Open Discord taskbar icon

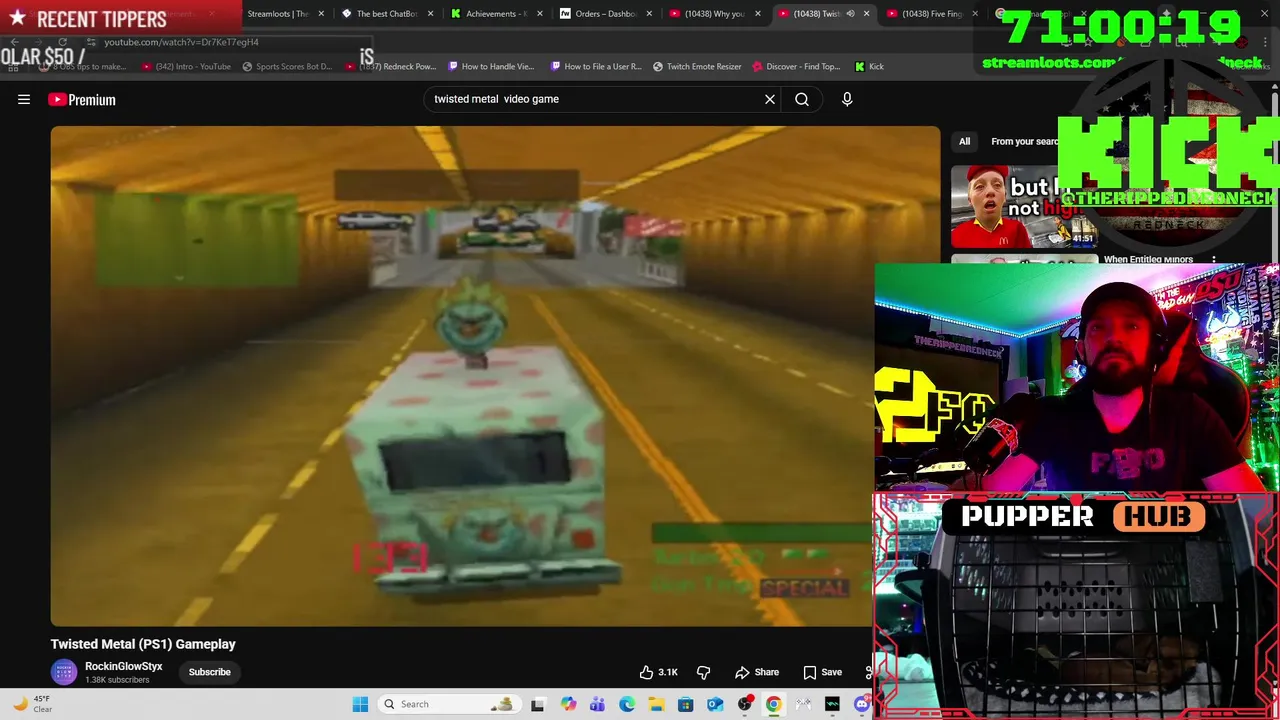coord(861,704)
